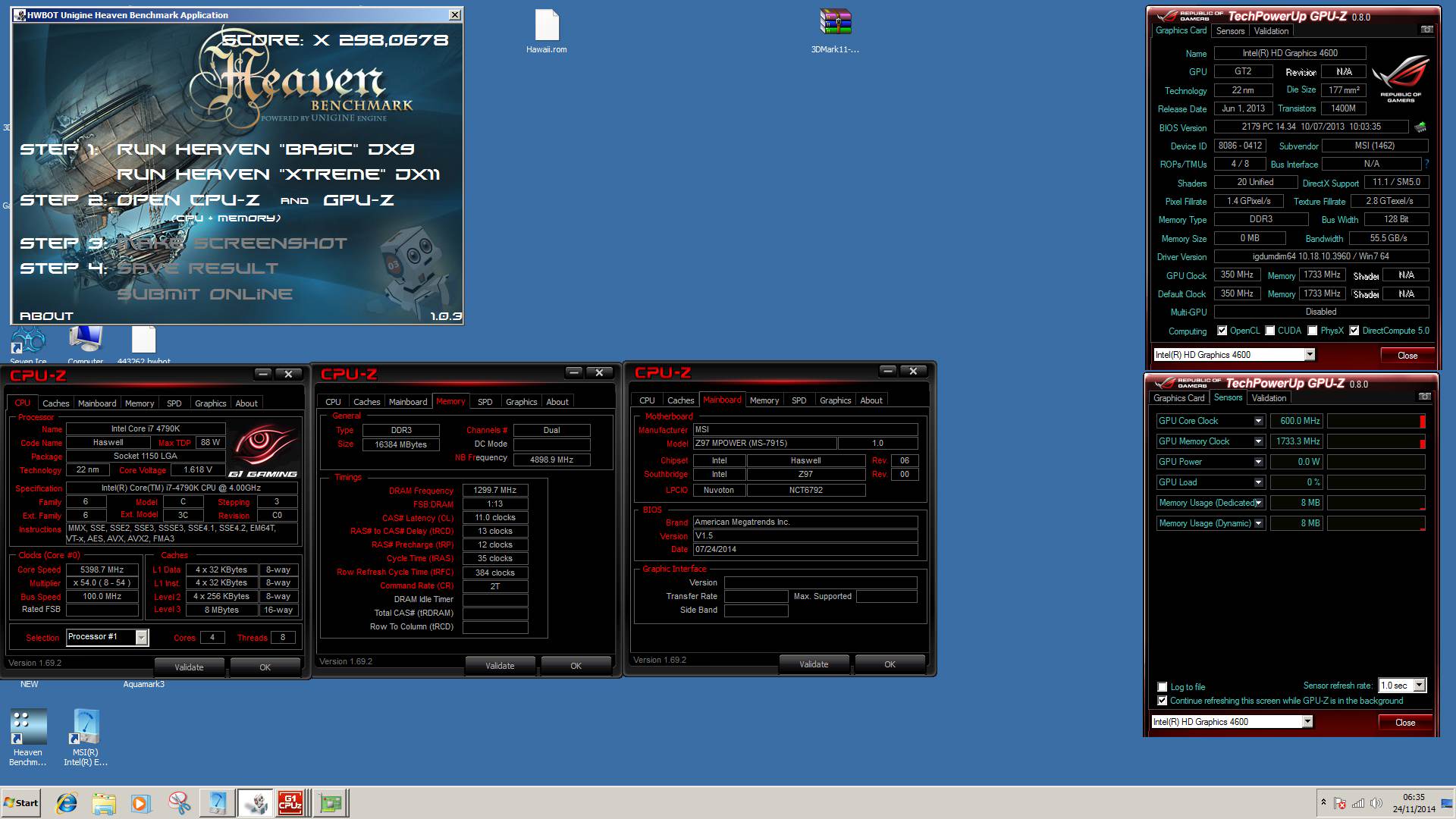
Task: Open the GPU Load sensor dropdown
Action: click(x=1258, y=482)
